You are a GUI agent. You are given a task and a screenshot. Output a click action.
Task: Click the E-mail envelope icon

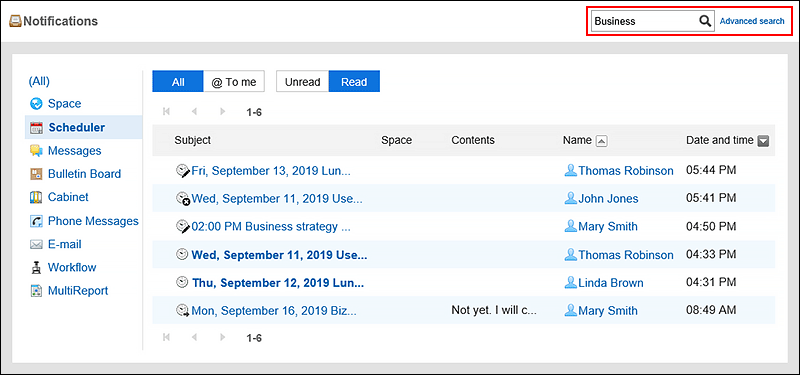pyautogui.click(x=36, y=244)
